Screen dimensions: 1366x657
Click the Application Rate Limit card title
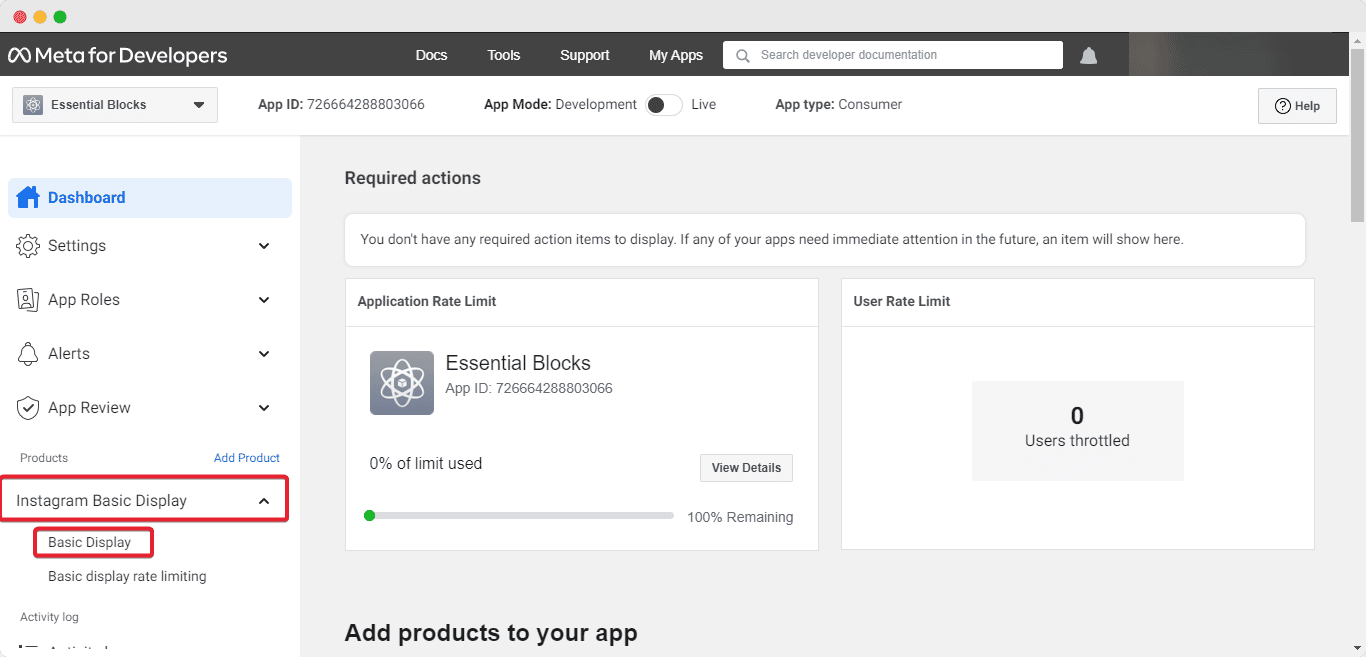pyautogui.click(x=427, y=301)
